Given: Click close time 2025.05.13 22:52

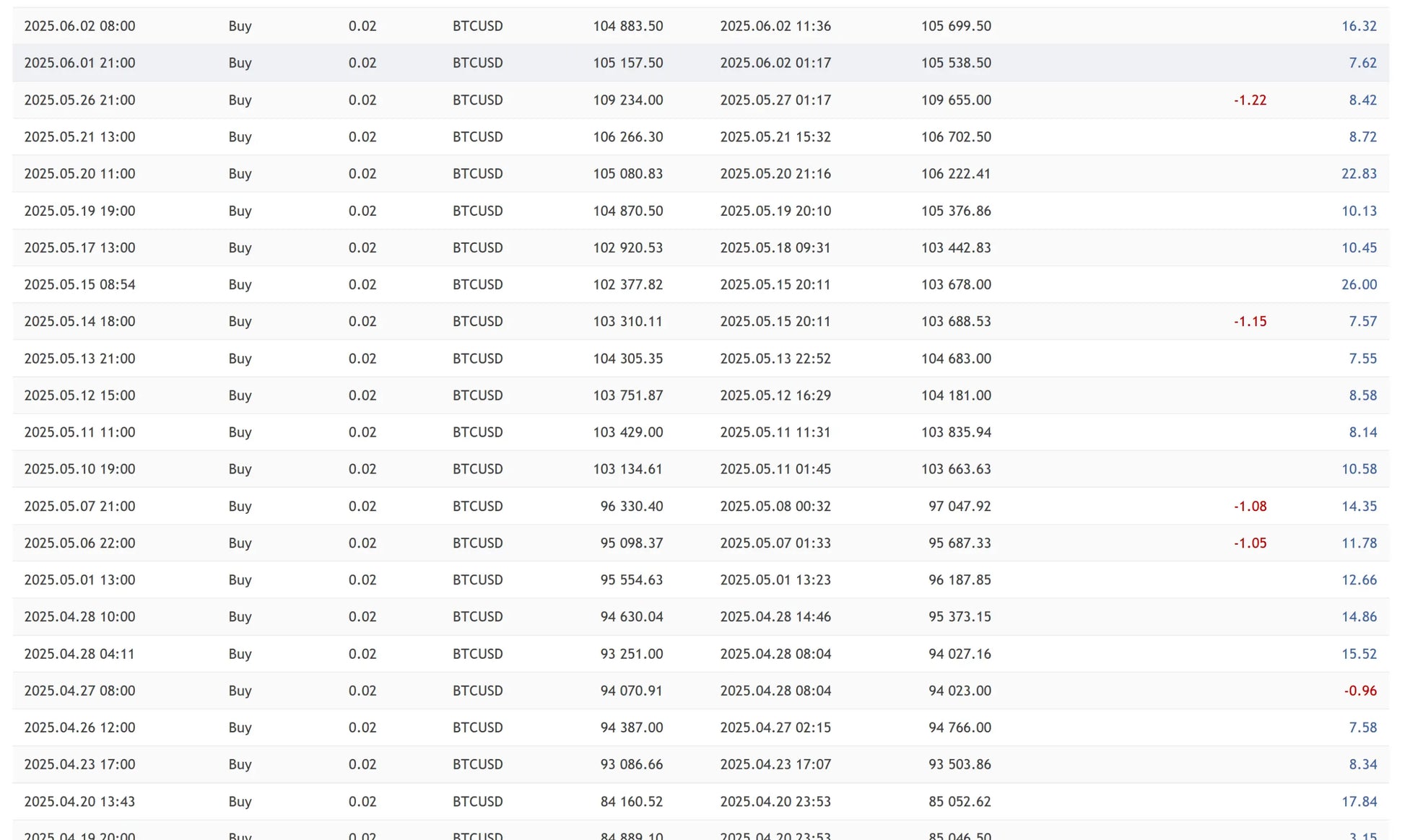Looking at the screenshot, I should tap(775, 359).
